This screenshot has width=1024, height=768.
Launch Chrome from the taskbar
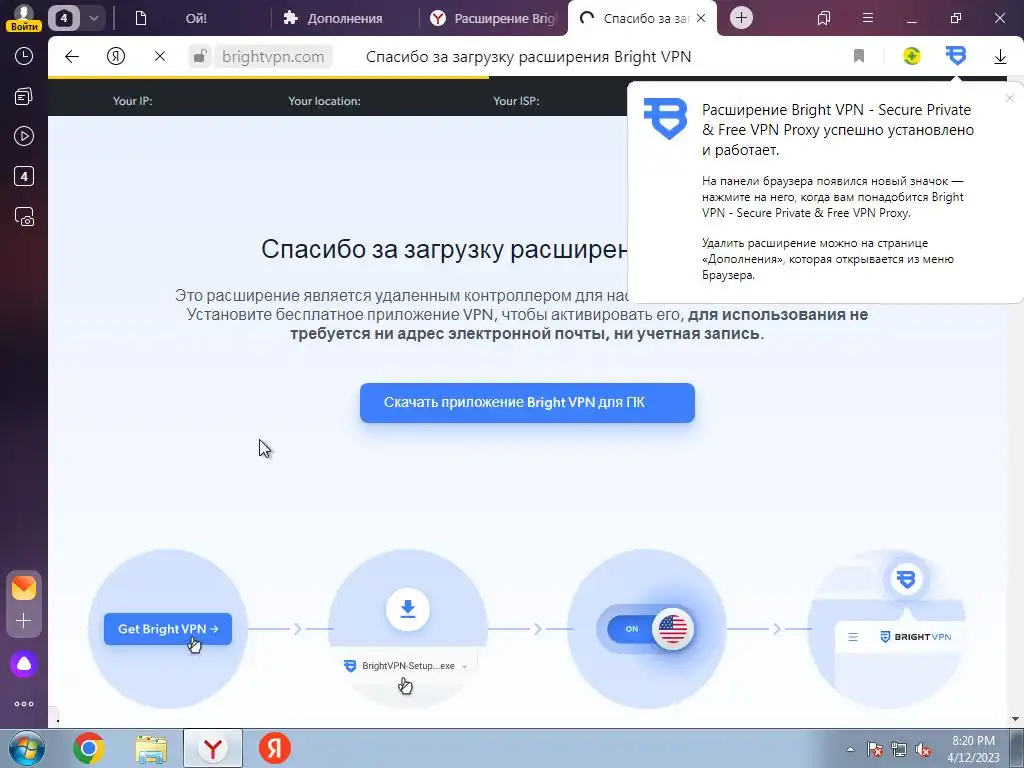pos(89,748)
